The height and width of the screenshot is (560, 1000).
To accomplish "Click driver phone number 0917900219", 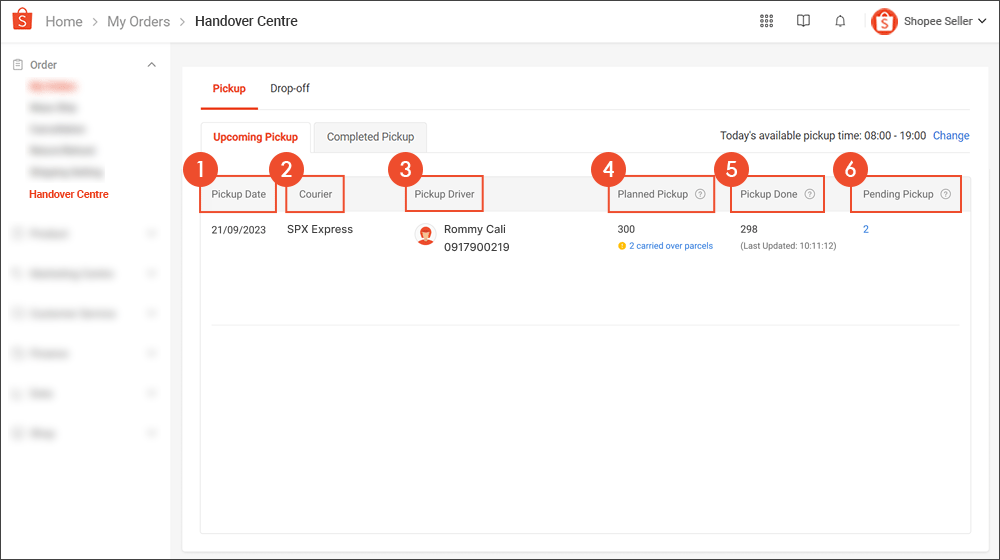I will [x=476, y=247].
